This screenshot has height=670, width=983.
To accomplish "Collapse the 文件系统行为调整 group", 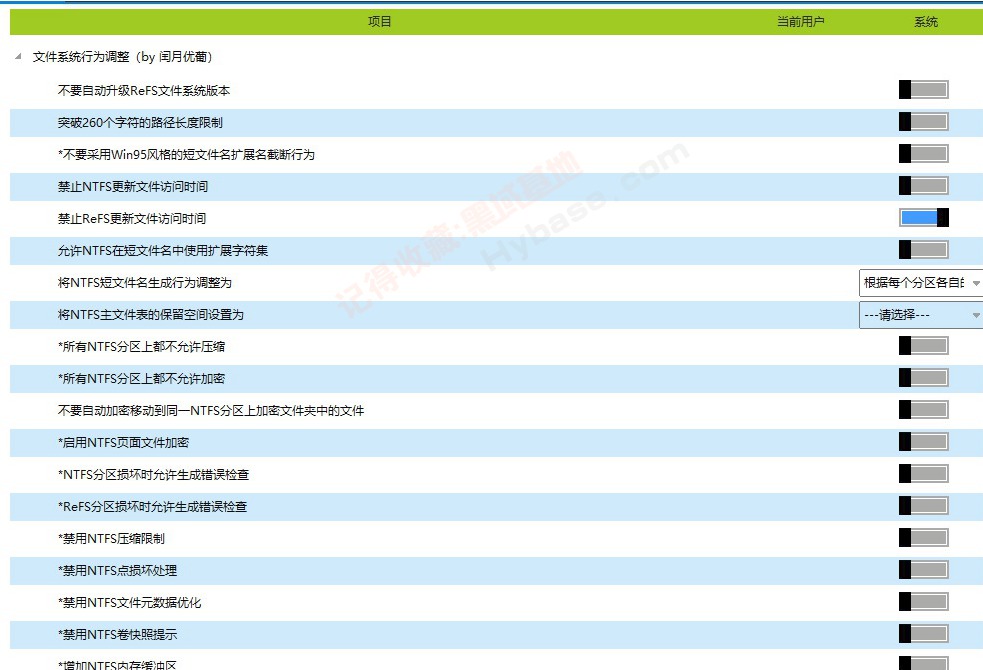I will (18, 56).
